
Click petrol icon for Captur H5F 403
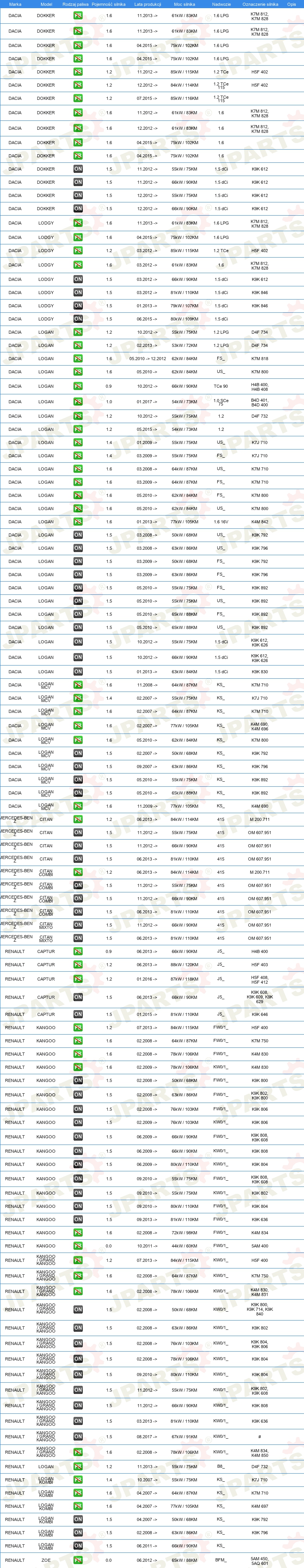[x=78, y=965]
